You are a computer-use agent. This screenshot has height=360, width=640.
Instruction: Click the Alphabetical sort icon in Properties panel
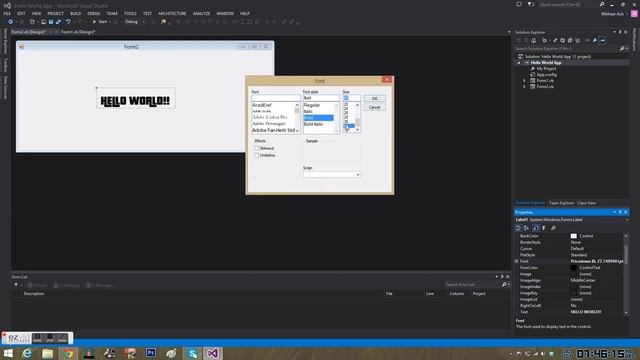[x=527, y=228]
